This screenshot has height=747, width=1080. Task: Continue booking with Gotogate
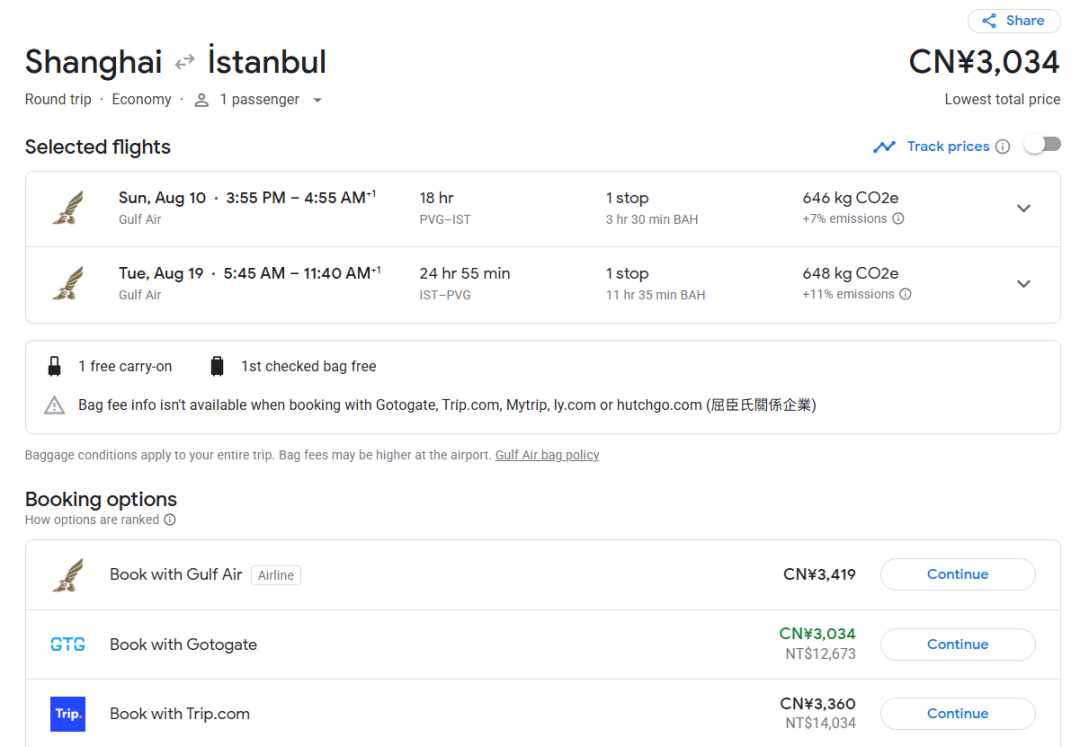pos(957,644)
